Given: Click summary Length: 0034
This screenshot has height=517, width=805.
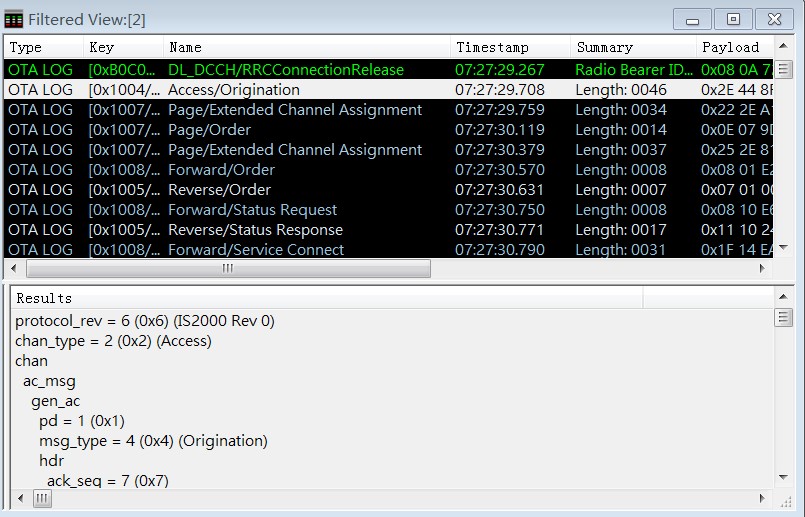Looking at the screenshot, I should (x=621, y=109).
